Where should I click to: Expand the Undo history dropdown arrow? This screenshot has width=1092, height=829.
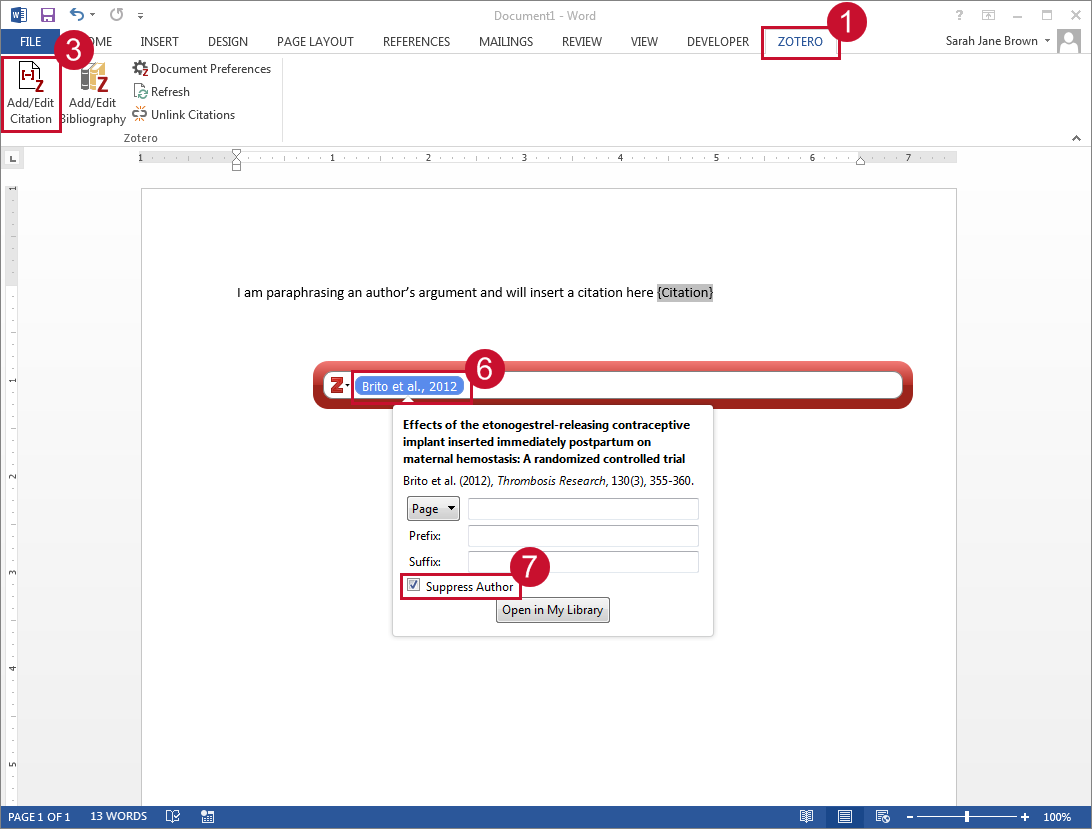(93, 15)
